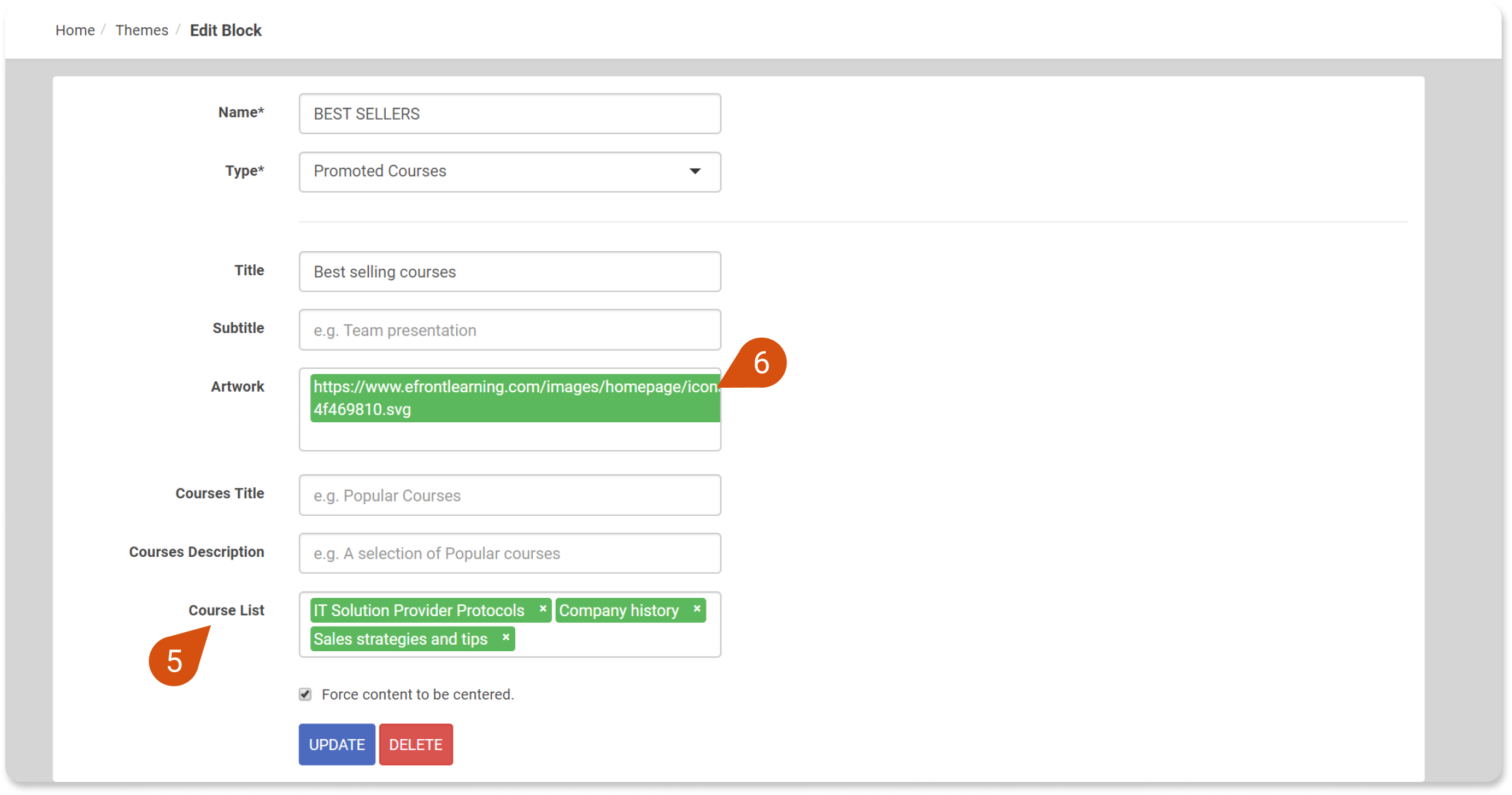Click the Course List label
Image resolution: width=1512 pixels, height=795 pixels.
point(226,610)
